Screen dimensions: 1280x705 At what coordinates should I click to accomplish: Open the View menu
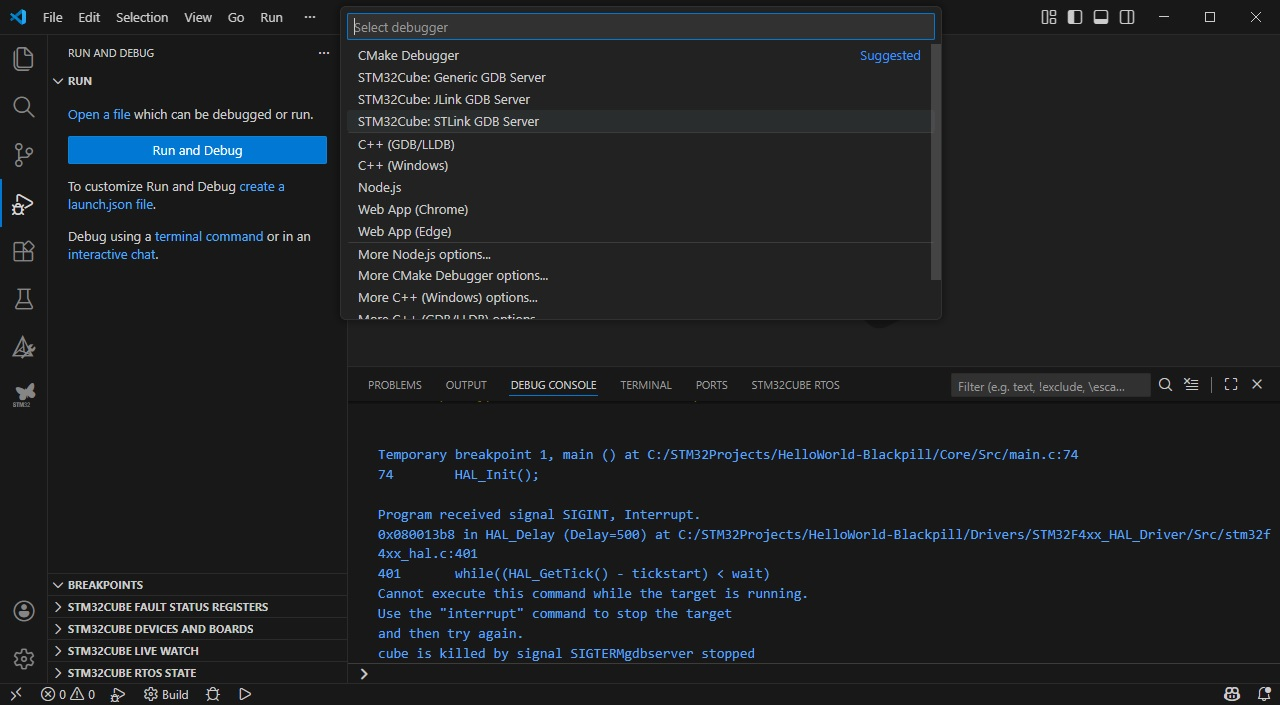pos(198,17)
